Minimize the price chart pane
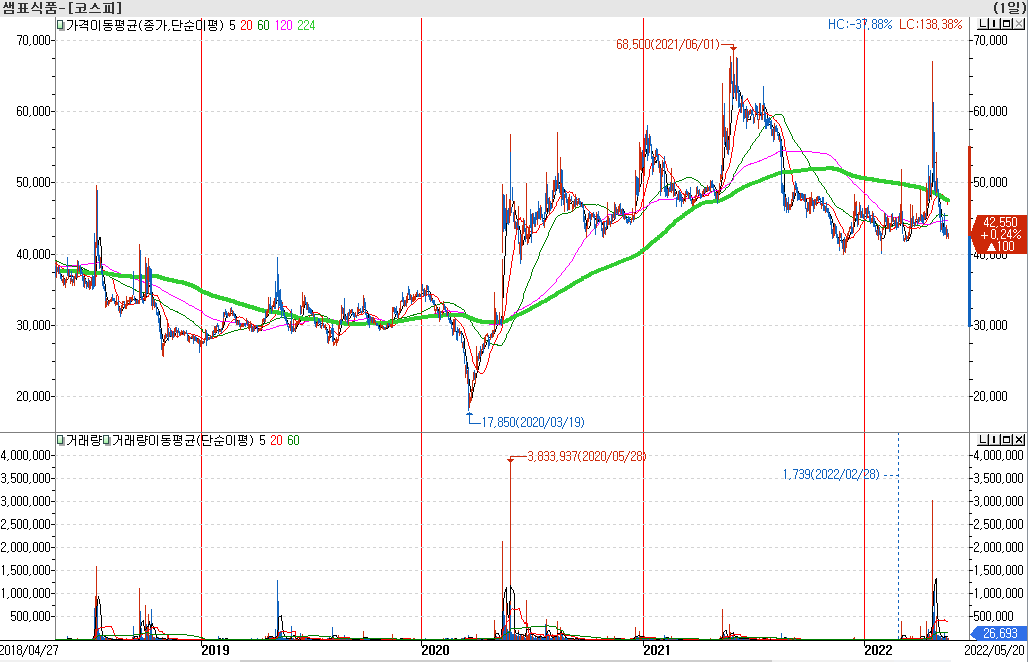Image resolution: width=1029 pixels, height=662 pixels. pos(983,25)
